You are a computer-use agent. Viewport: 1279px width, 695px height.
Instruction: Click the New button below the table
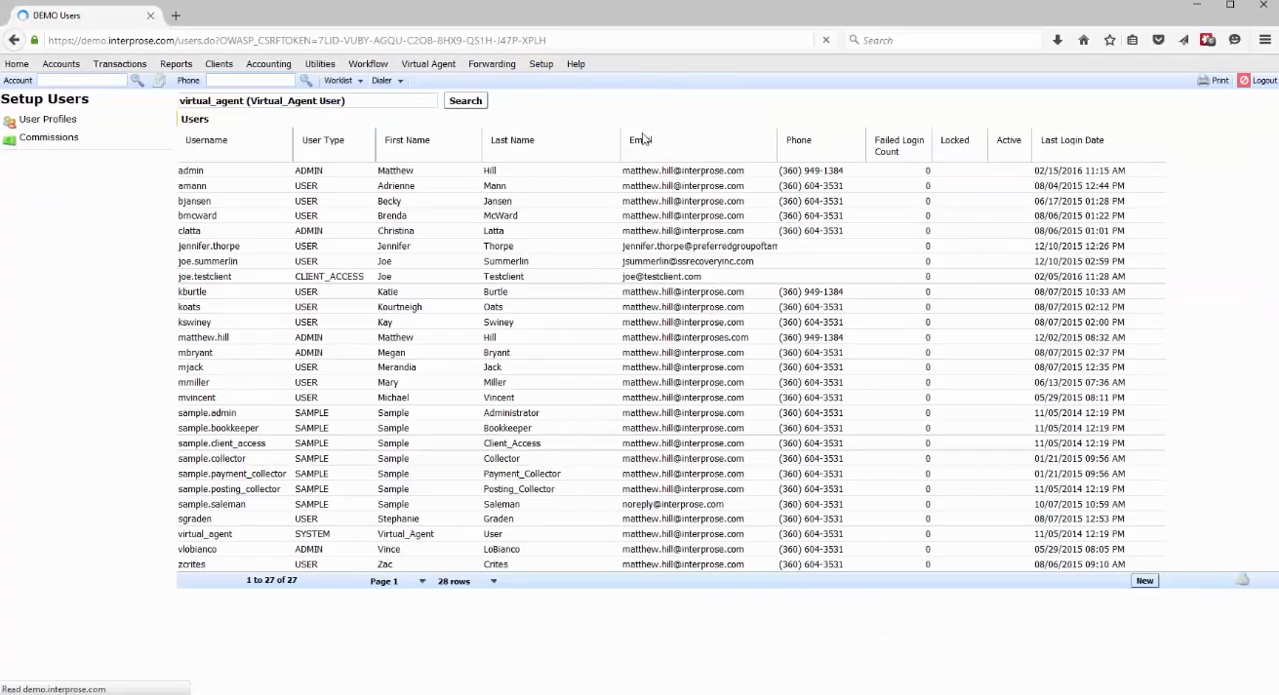[1144, 581]
